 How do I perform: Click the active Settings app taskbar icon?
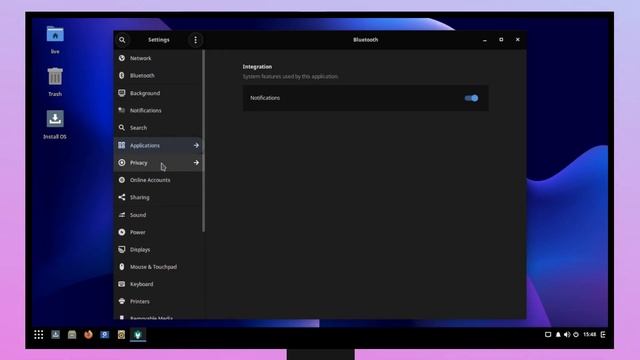pos(138,335)
